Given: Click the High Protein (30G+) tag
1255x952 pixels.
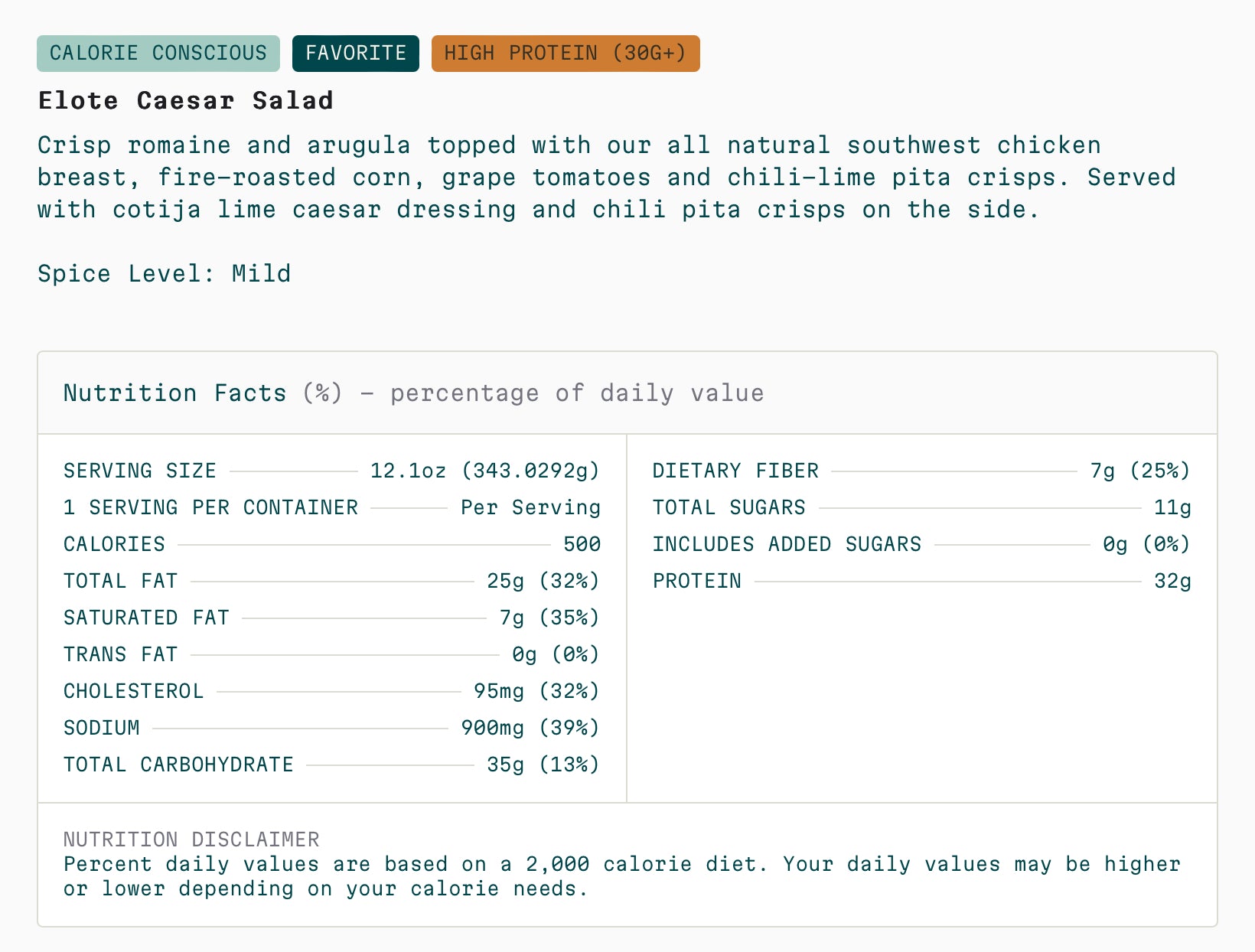Looking at the screenshot, I should [566, 54].
